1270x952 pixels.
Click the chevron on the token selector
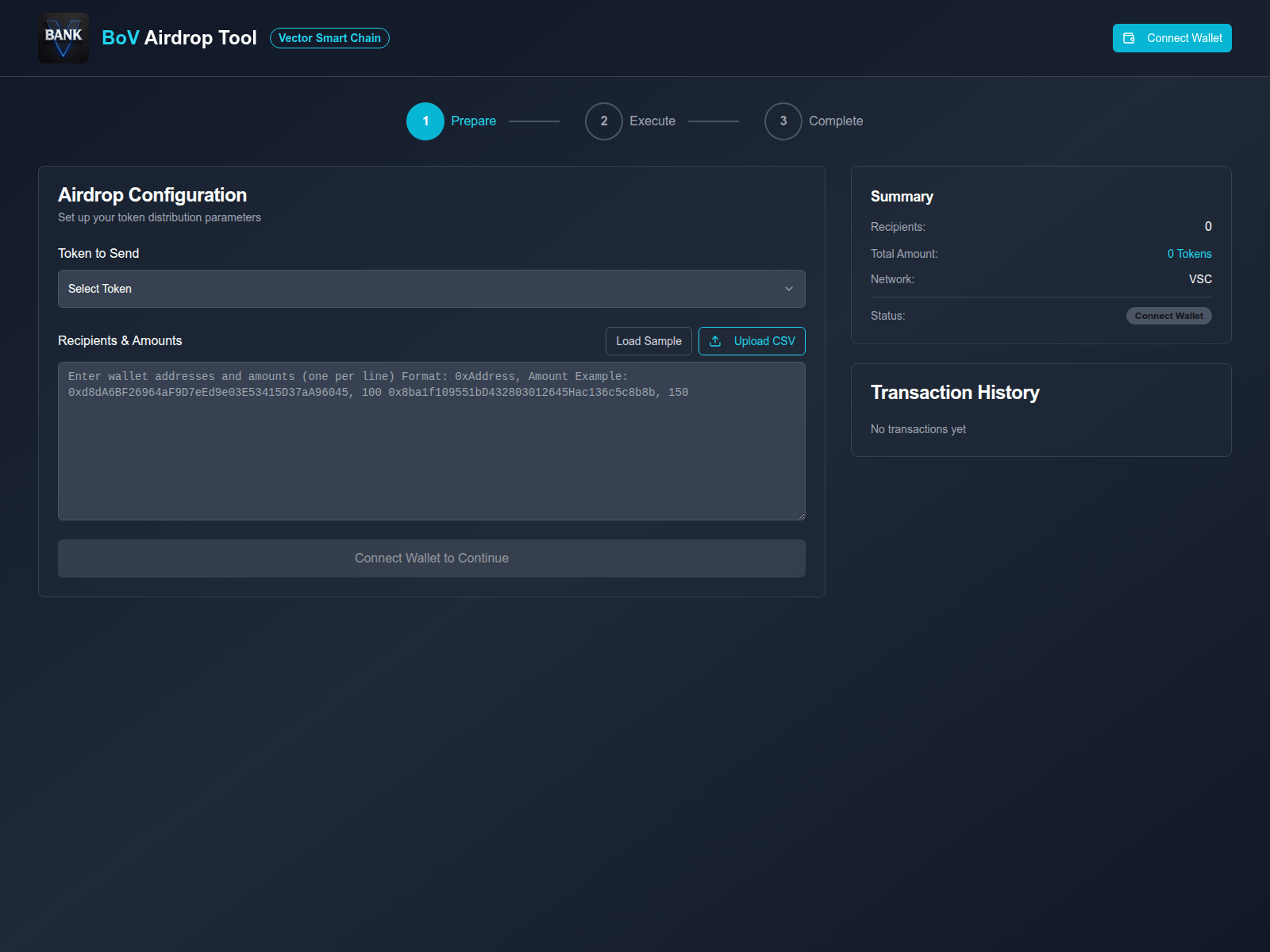[788, 288]
